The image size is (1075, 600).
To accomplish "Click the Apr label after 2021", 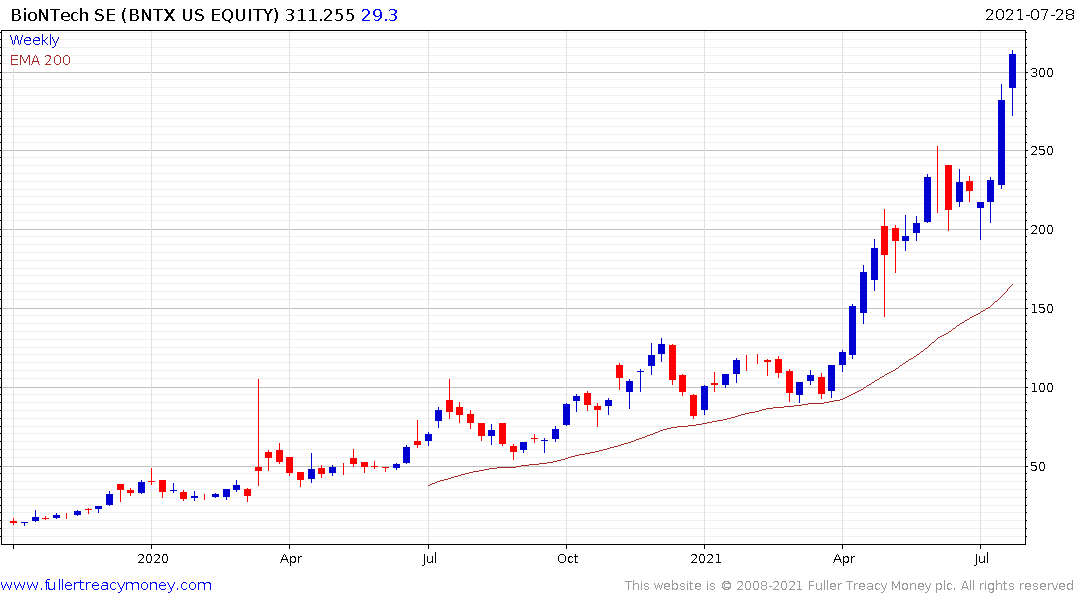I will point(844,558).
